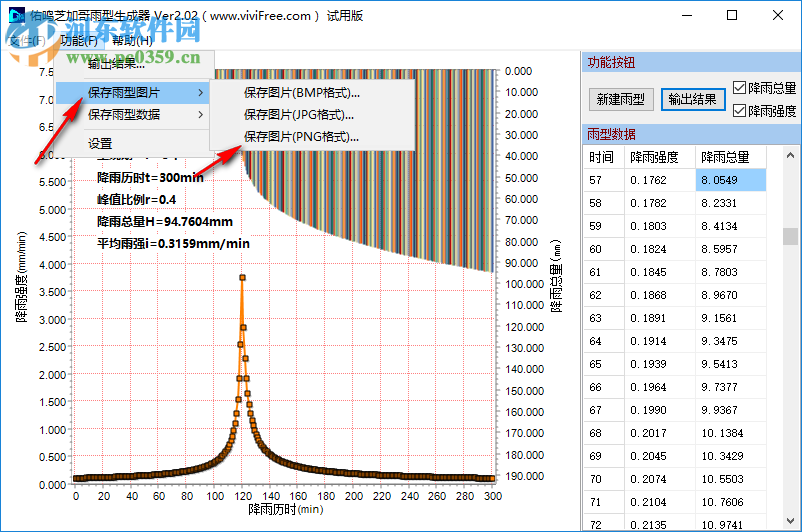
Task: Click the peak point of intensity curve
Action: pyautogui.click(x=242, y=278)
